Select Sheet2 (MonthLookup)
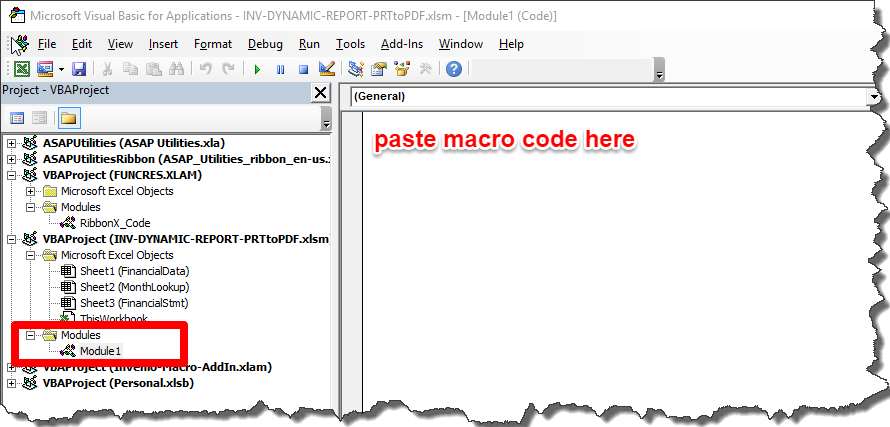The width and height of the screenshot is (890, 427). tap(135, 287)
